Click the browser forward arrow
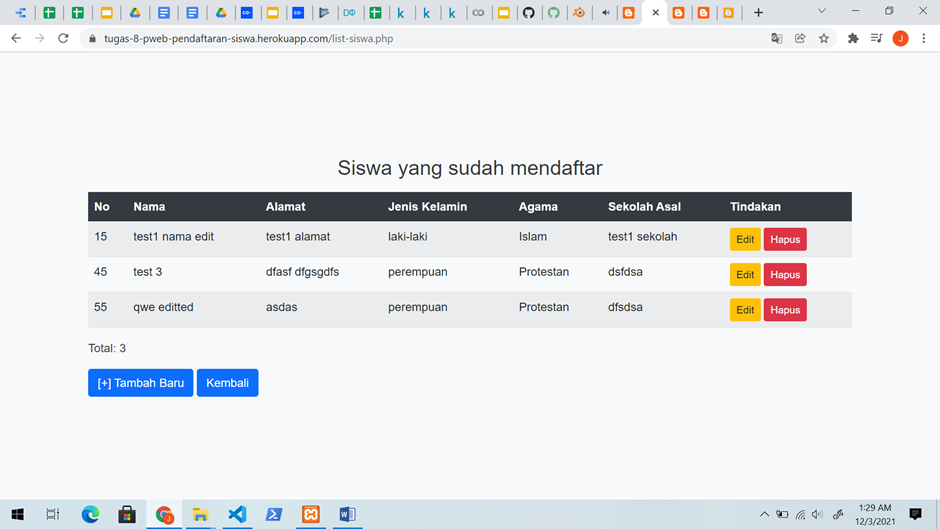Viewport: 940px width, 529px height. [x=40, y=38]
